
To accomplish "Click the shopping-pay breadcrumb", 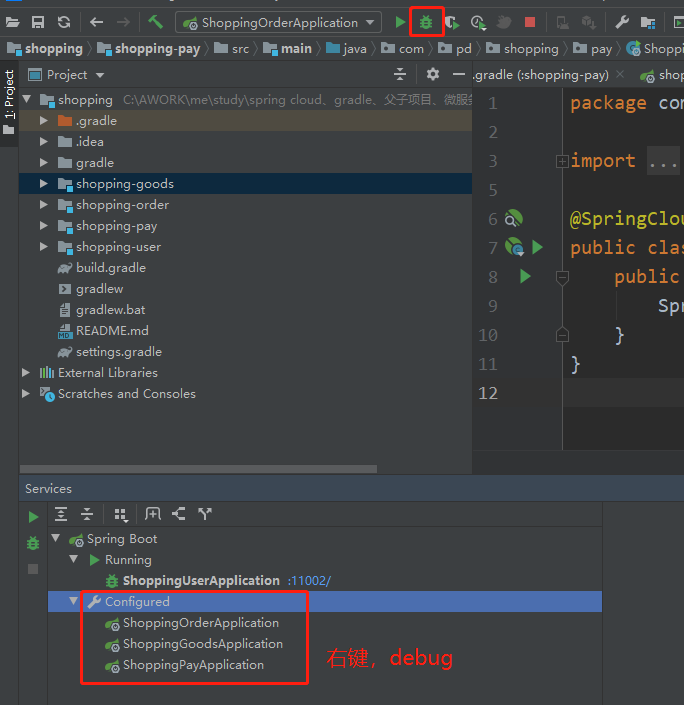I will pos(149,49).
